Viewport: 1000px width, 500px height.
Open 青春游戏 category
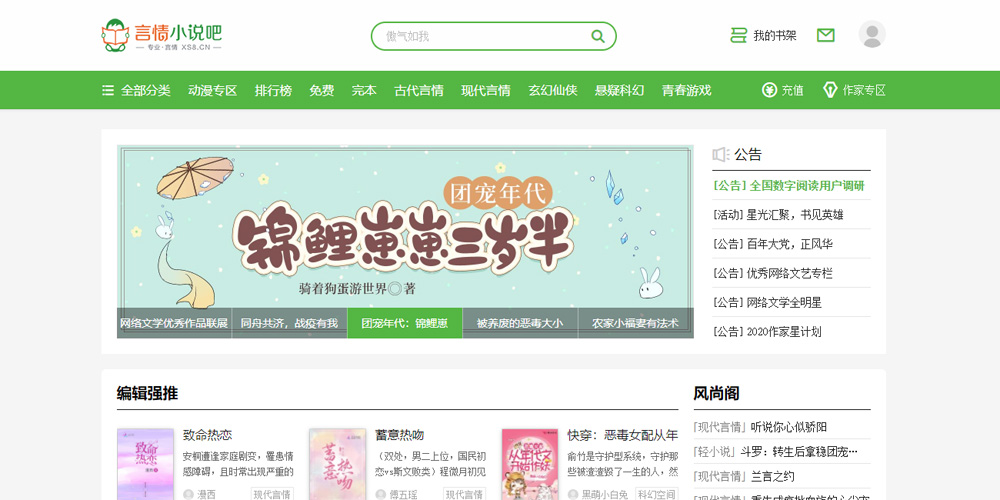(686, 90)
